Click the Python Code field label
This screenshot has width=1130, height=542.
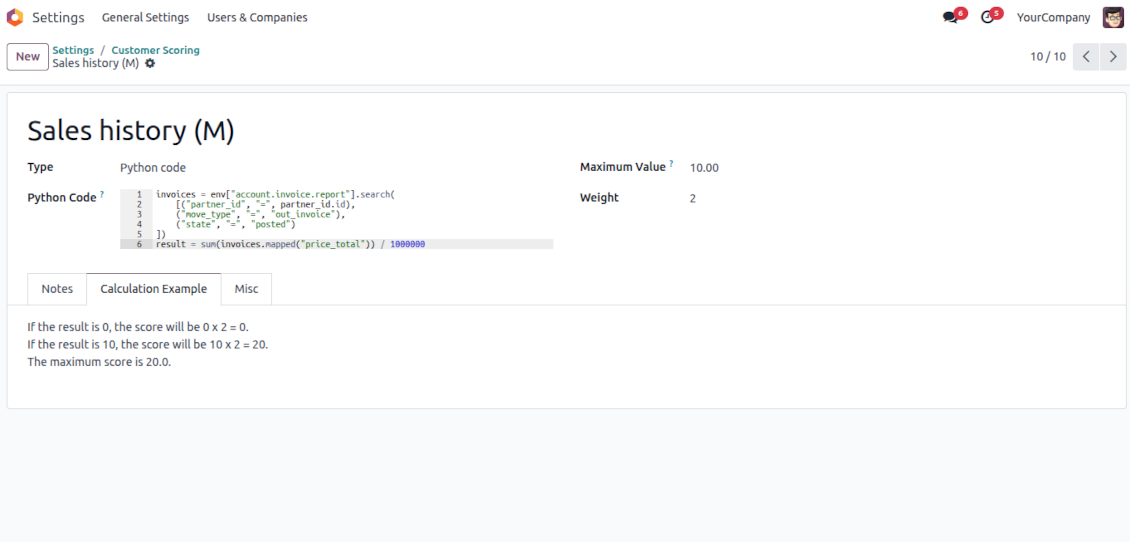(62, 197)
